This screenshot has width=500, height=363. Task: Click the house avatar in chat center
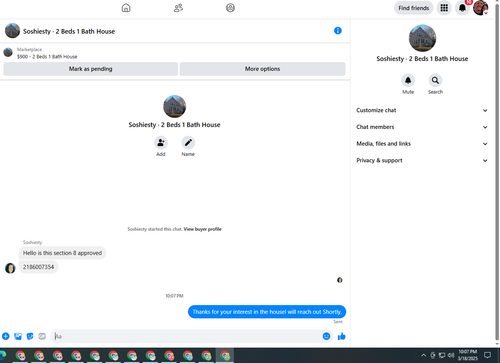pos(174,106)
